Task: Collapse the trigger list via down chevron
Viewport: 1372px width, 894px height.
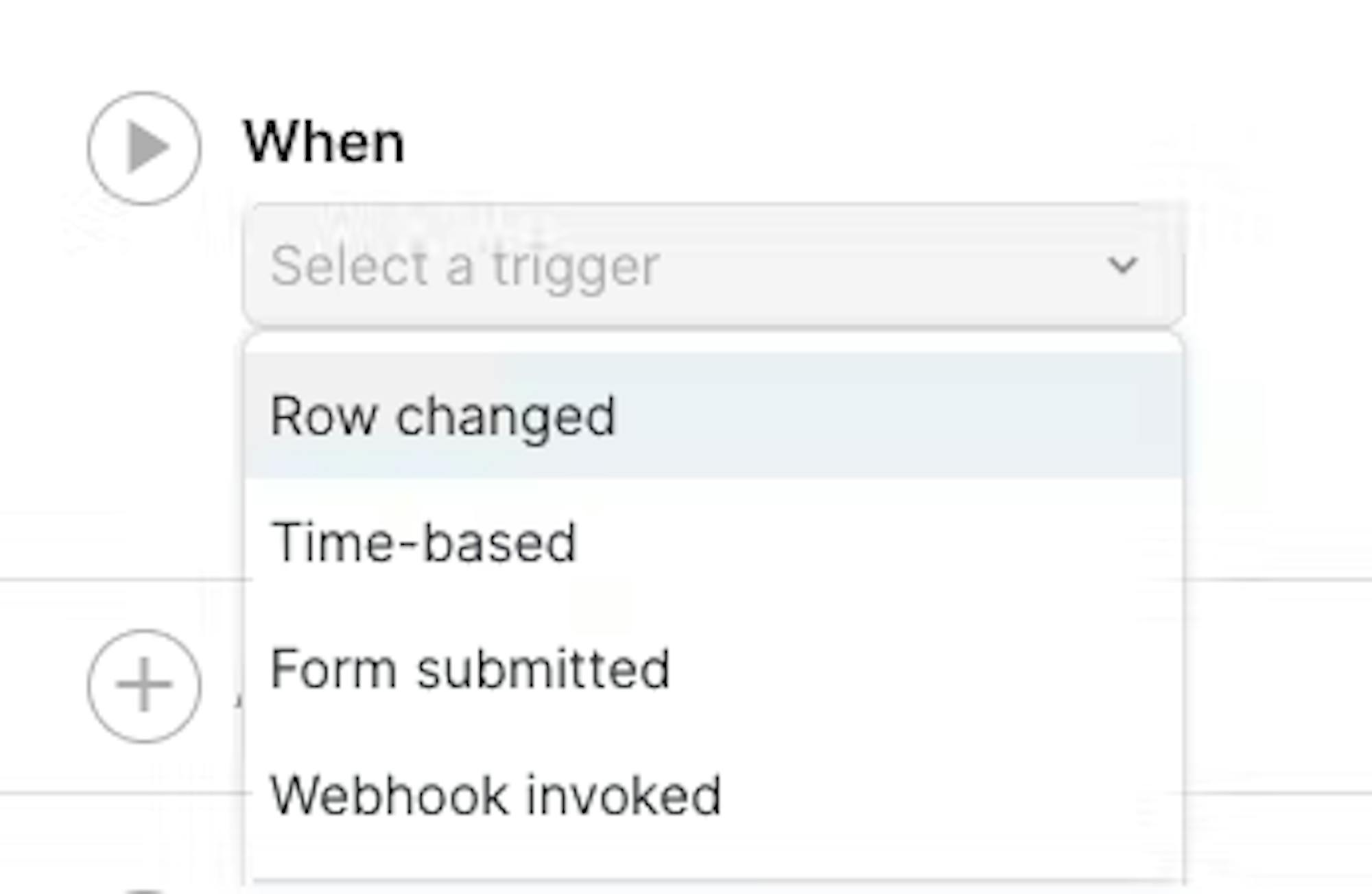Action: pyautogui.click(x=1123, y=265)
